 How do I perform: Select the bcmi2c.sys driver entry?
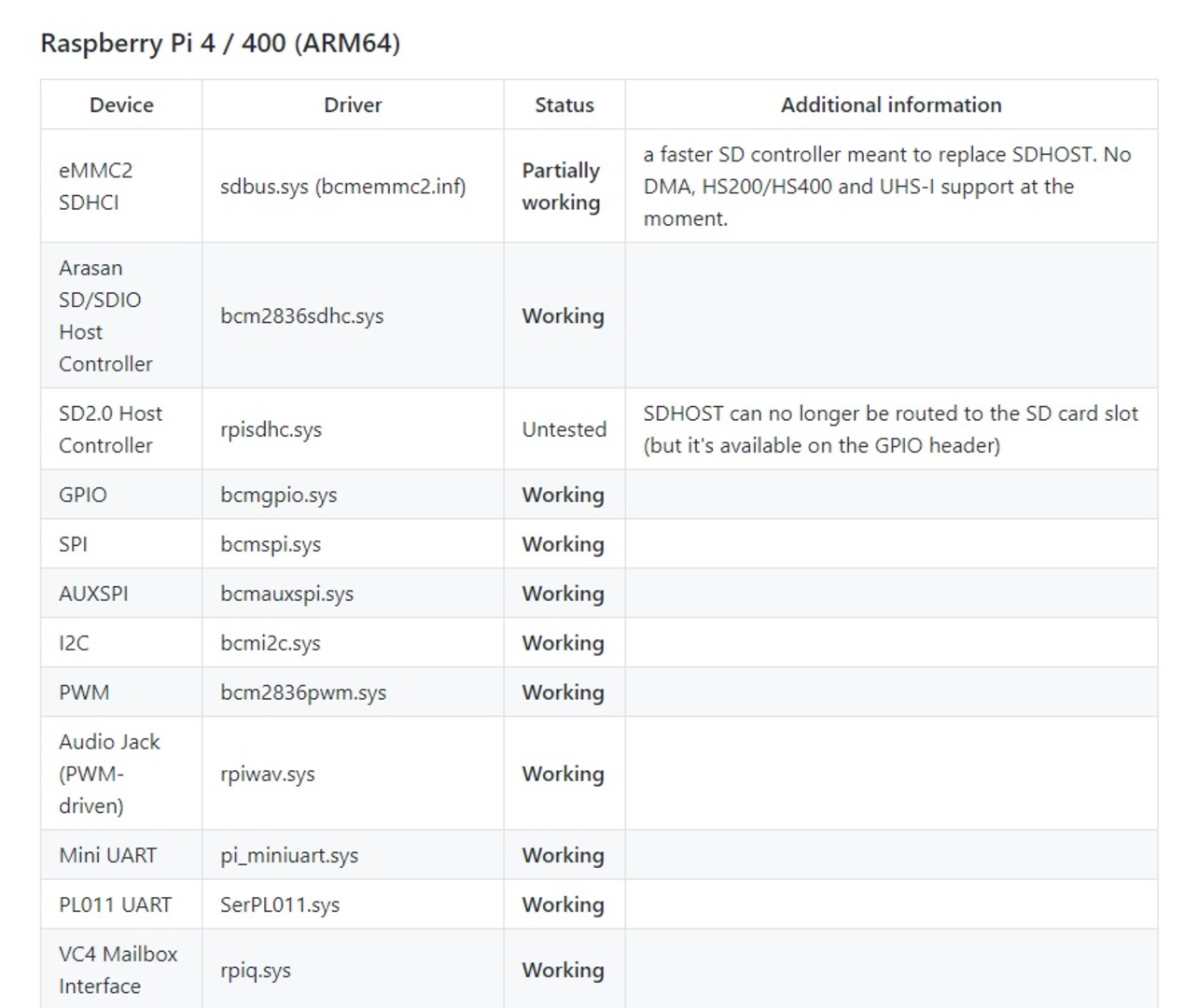(270, 643)
